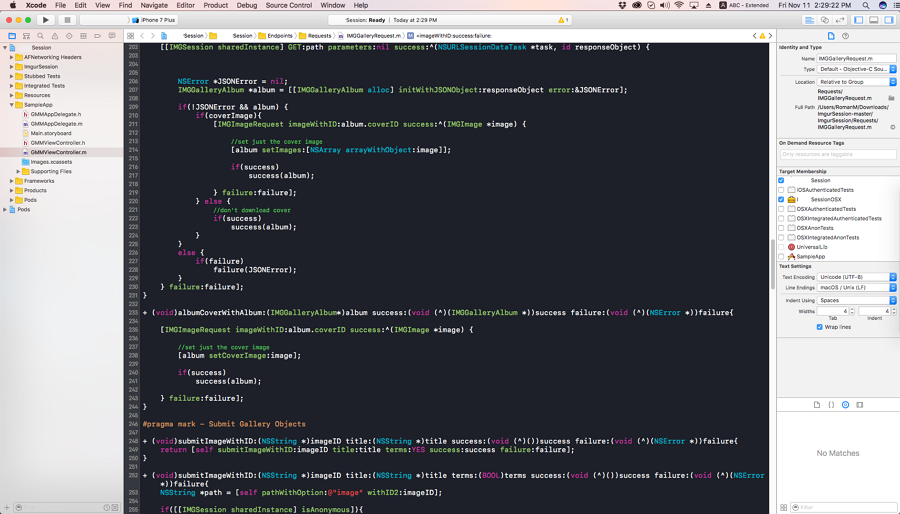Enable OSXAnonTests target membership
900x514 pixels.
(x=781, y=228)
